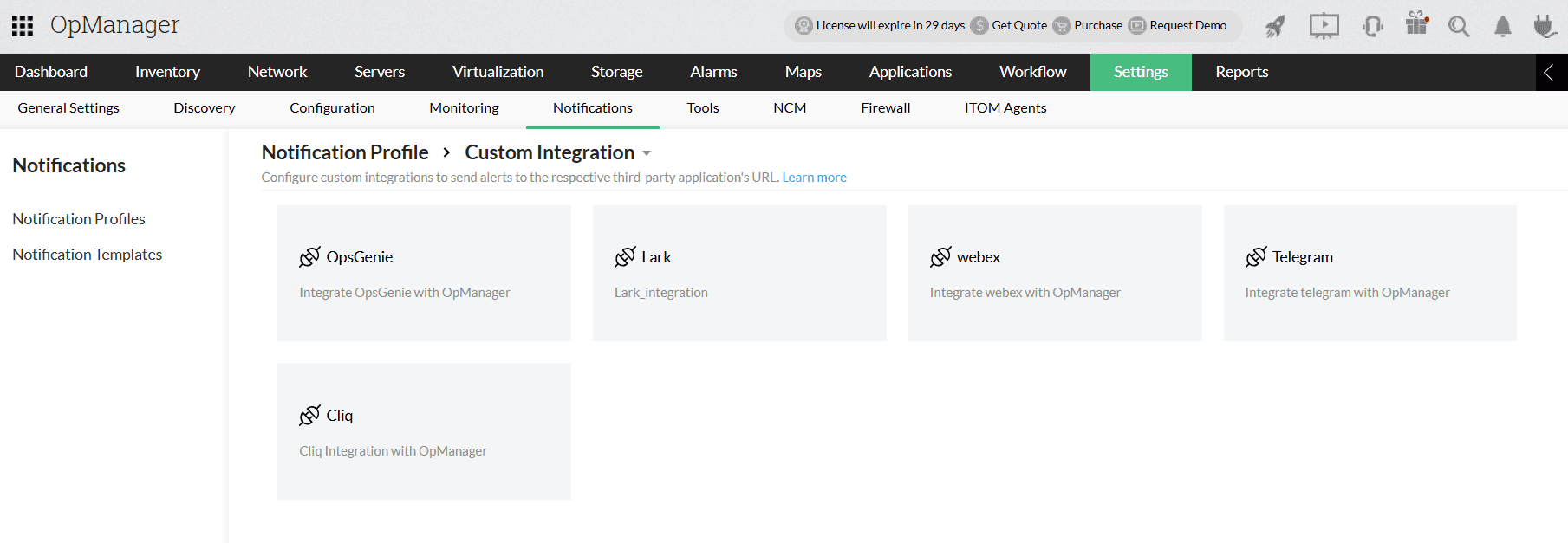Viewport: 1568px width, 543px height.
Task: Collapse the main menu with arrow
Action: [x=1548, y=73]
